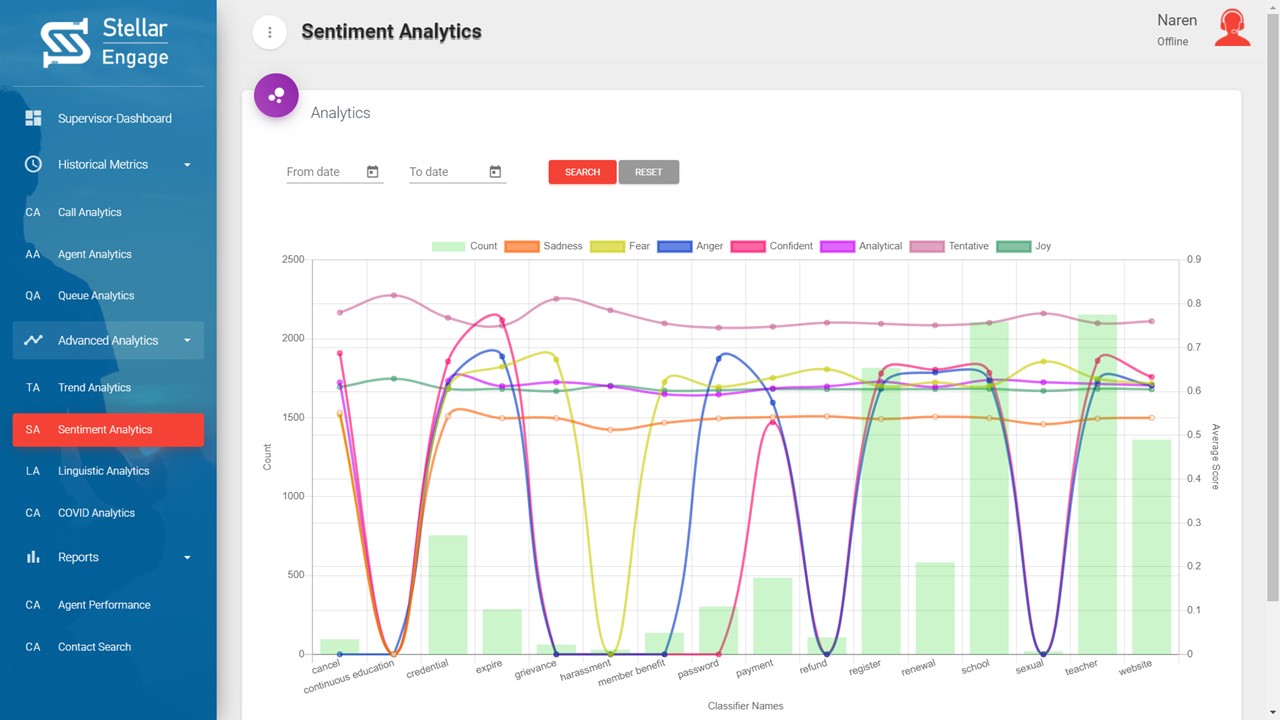Open the three-dot menu beside the title
The image size is (1280, 720).
click(x=269, y=32)
